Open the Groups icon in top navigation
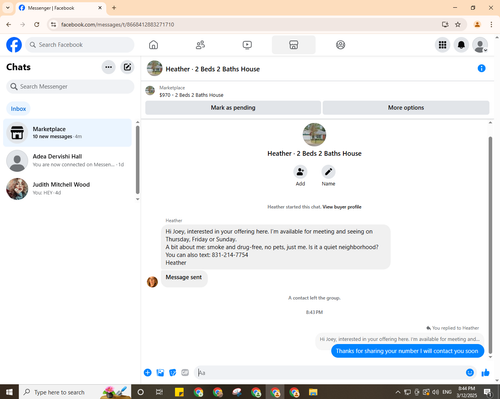Image resolution: width=500 pixels, height=399 pixels. (340, 45)
